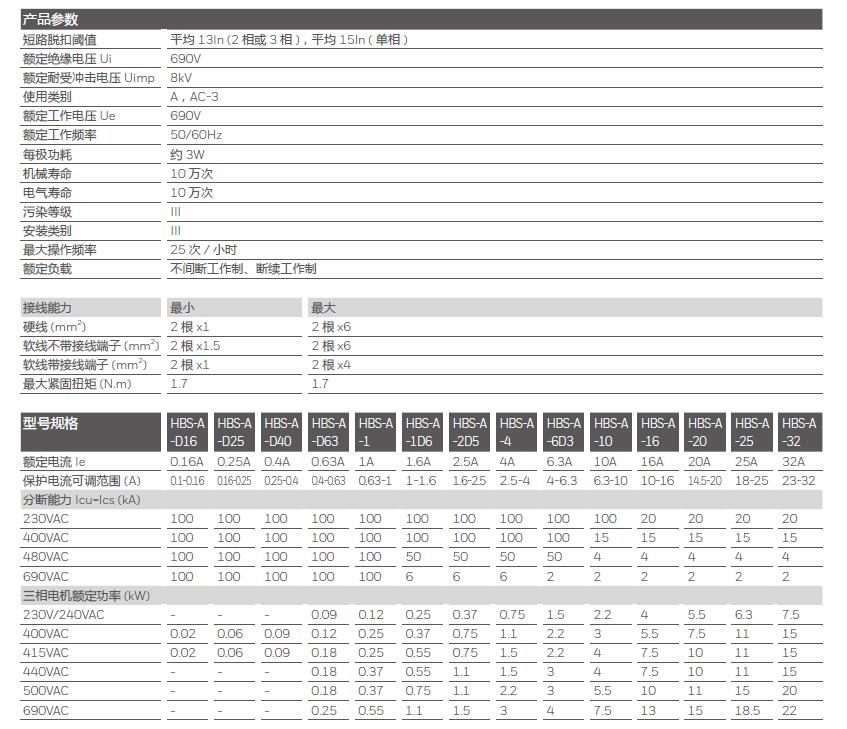Click the 软线带接线端子 row label
Viewport: 847px width, 729px height.
[x=85, y=364]
